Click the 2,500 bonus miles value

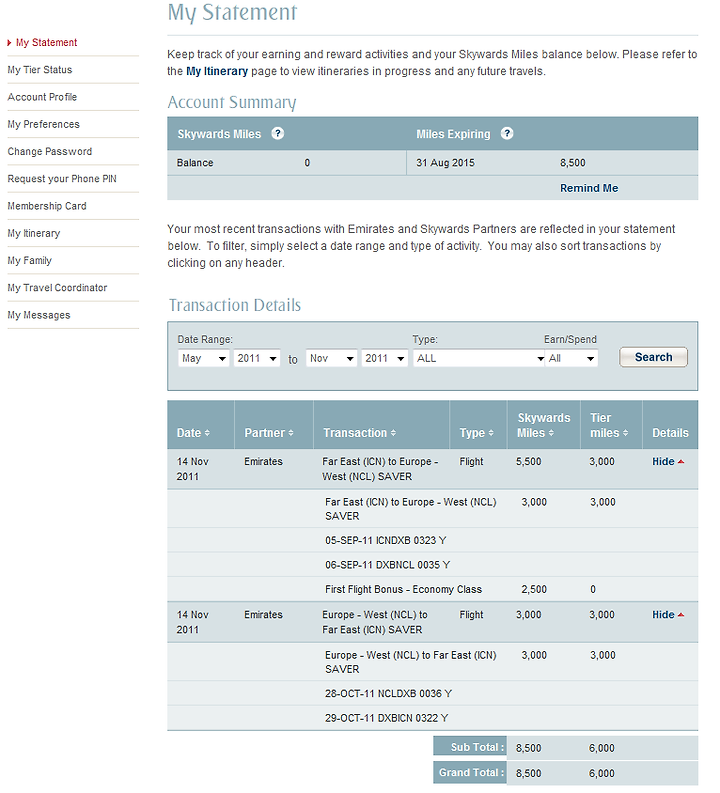point(534,589)
